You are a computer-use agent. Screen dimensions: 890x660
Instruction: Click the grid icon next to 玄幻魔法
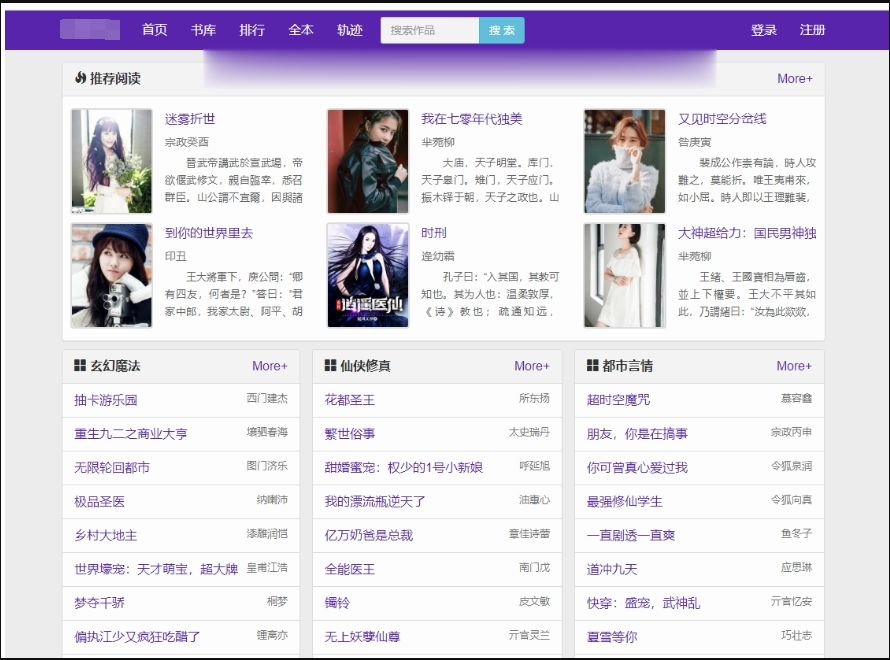[80, 366]
